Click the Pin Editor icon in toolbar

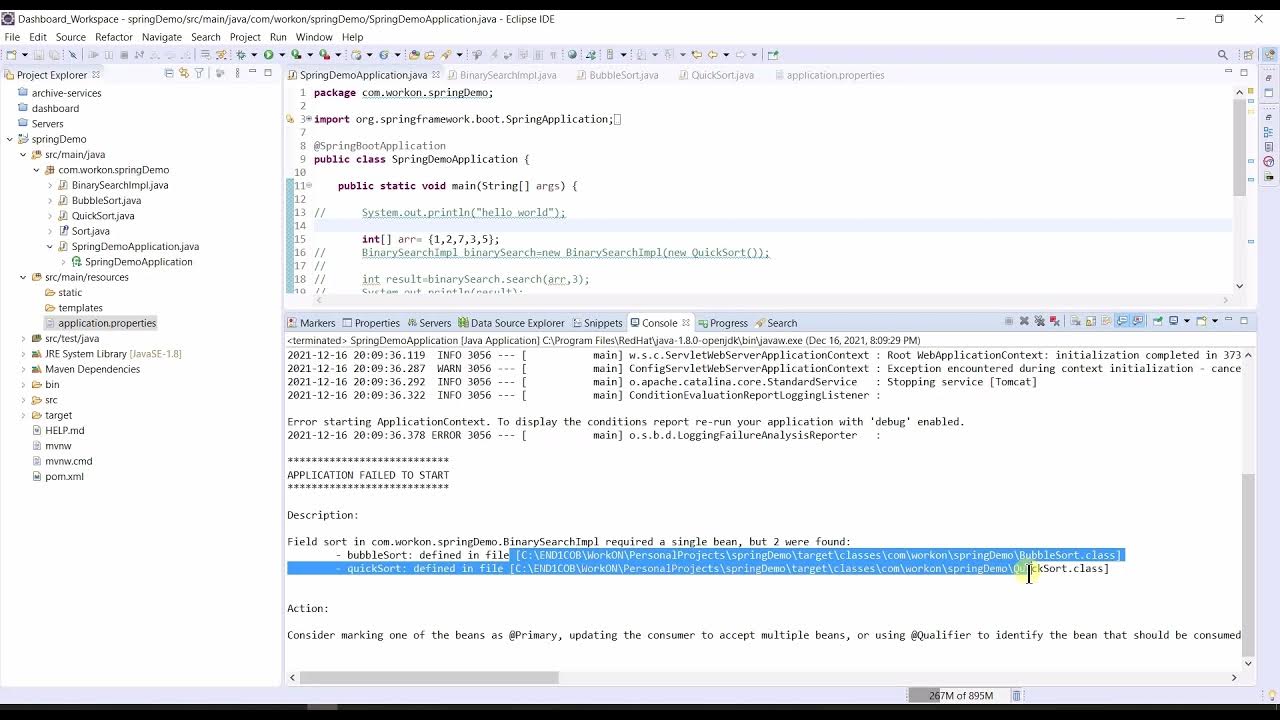pos(773,55)
